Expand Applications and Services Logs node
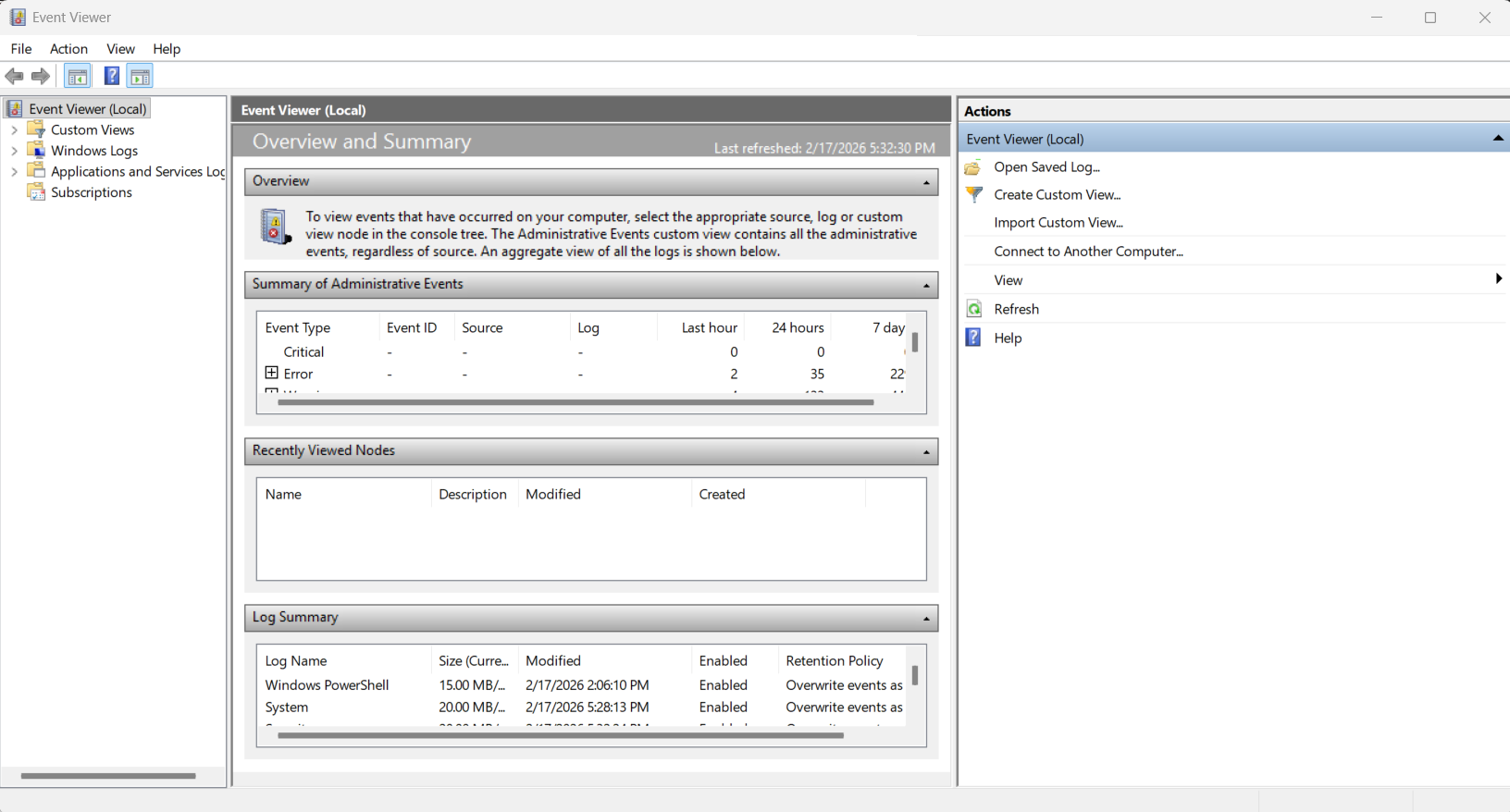The image size is (1510, 812). (14, 172)
